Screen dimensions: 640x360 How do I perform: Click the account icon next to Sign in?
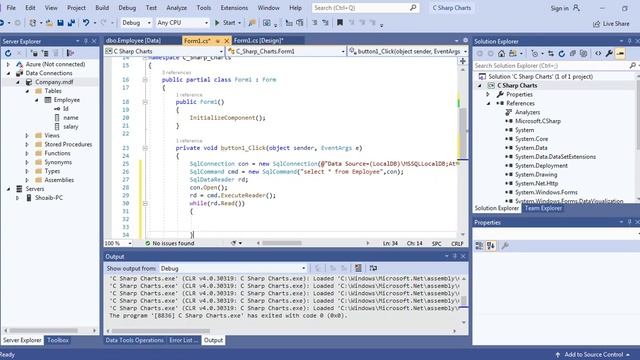[x=576, y=8]
